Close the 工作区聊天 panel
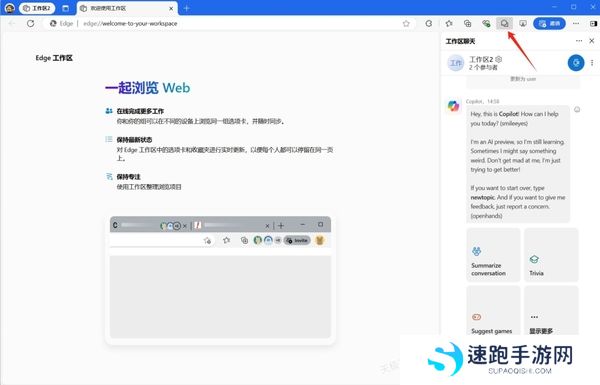This screenshot has width=600, height=385. pyautogui.click(x=592, y=41)
